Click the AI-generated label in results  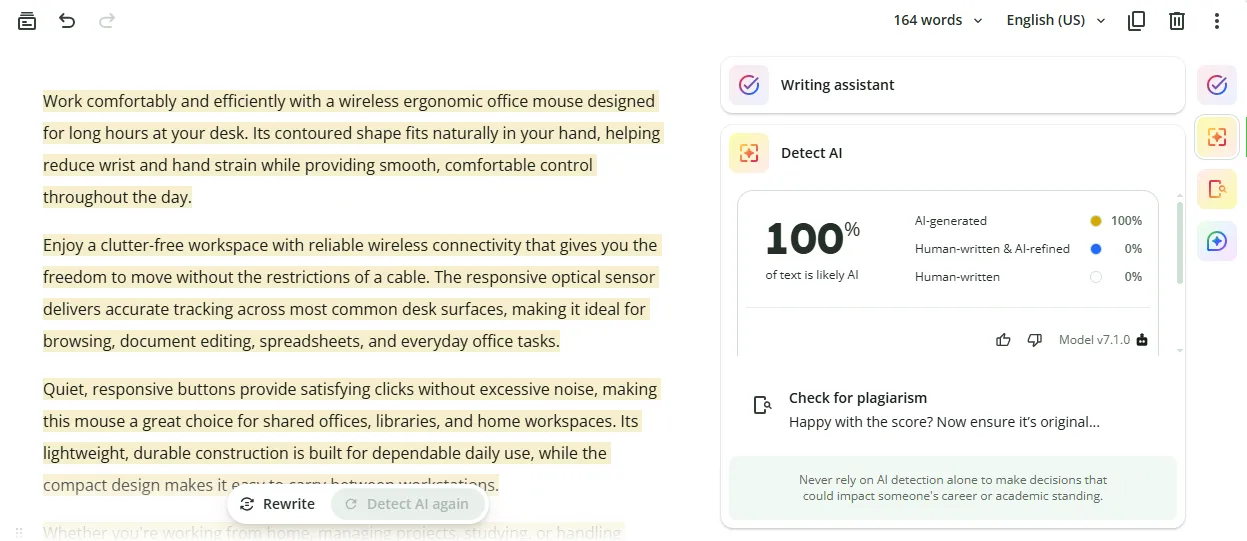point(950,221)
